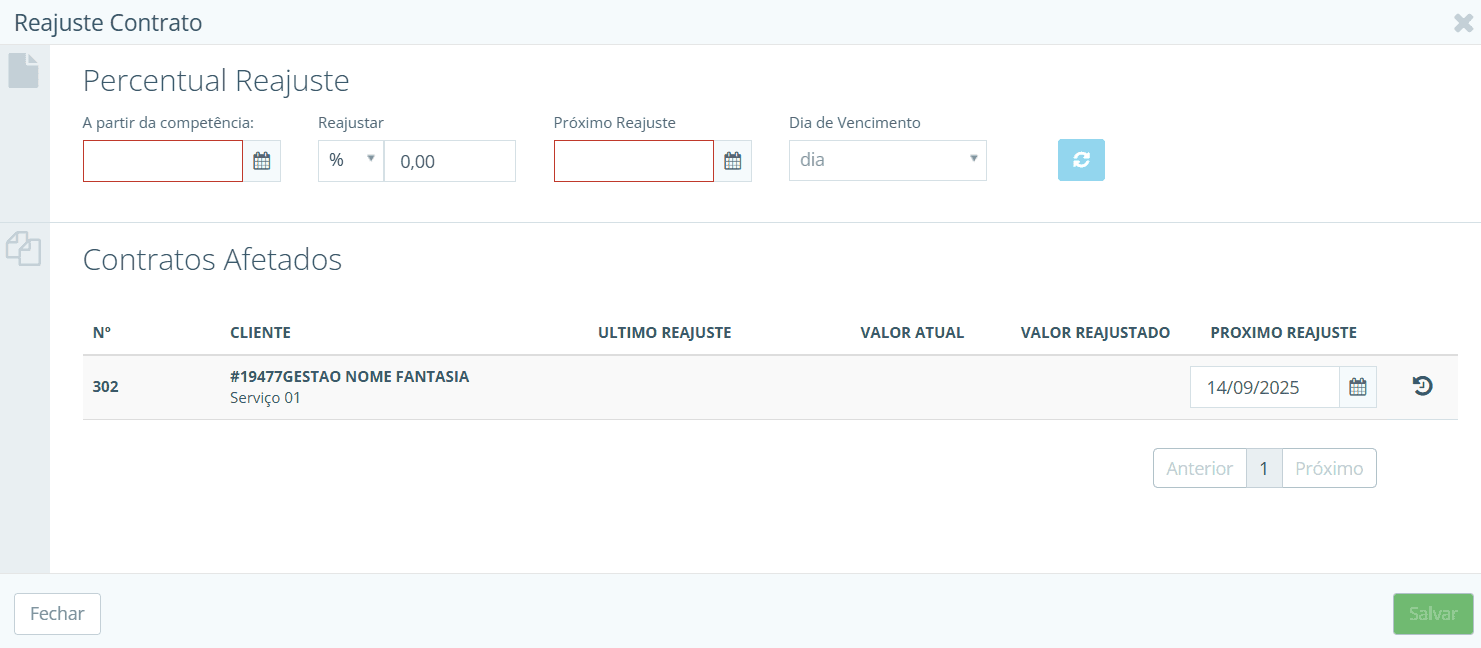Click the blue refresh/recalculate button
Viewport: 1481px width, 648px height.
pos(1081,160)
